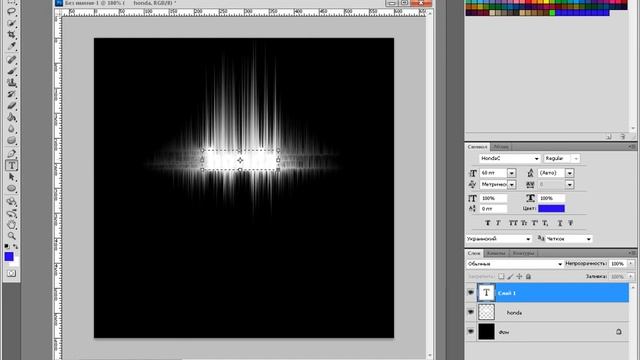Select the 3D Orbit camera tool
The width and height of the screenshot is (640, 360).
click(11, 213)
